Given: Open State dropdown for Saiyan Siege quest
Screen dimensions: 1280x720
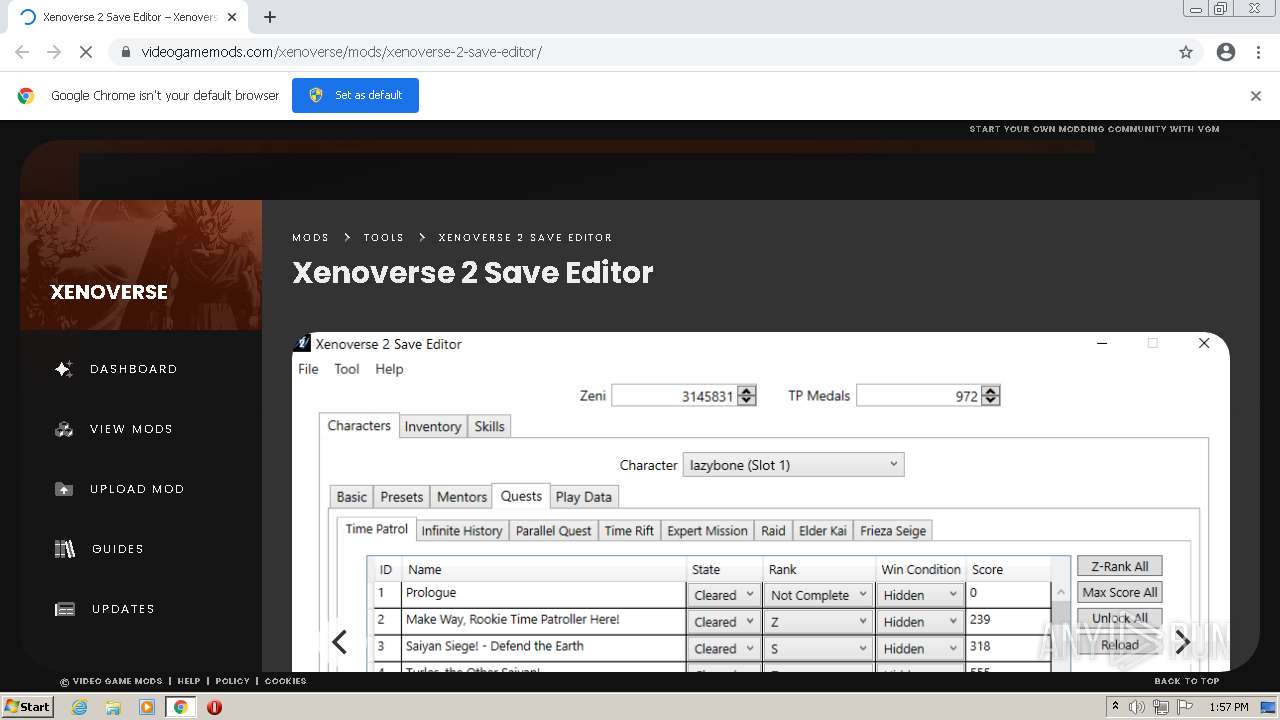Looking at the screenshot, I should (x=724, y=649).
